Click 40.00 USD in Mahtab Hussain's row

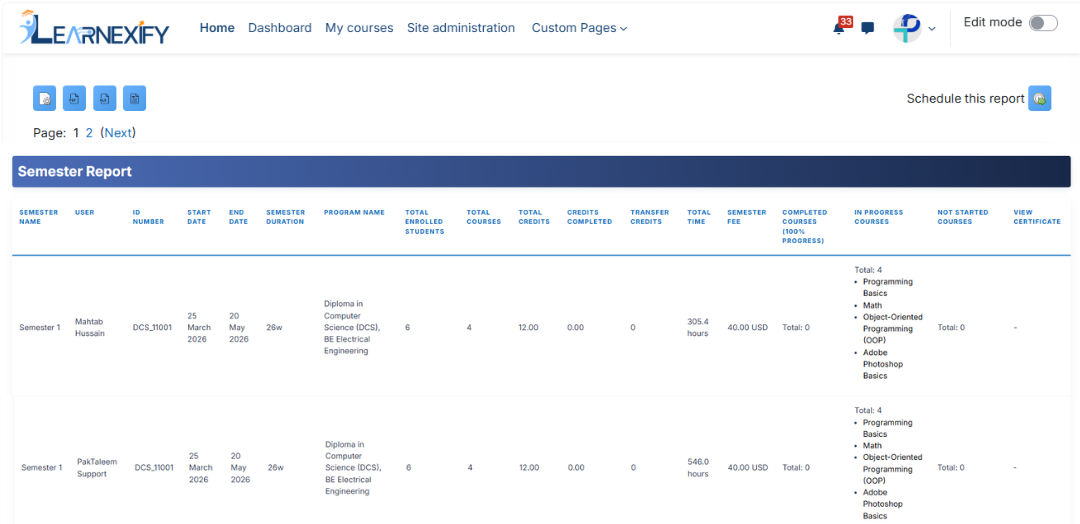pos(747,328)
